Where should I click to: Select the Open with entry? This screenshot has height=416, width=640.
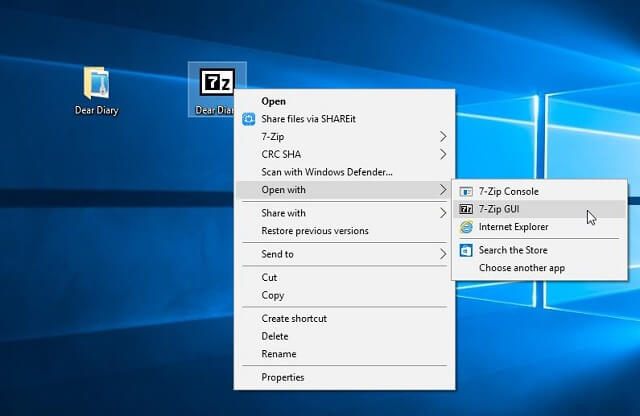pyautogui.click(x=344, y=190)
